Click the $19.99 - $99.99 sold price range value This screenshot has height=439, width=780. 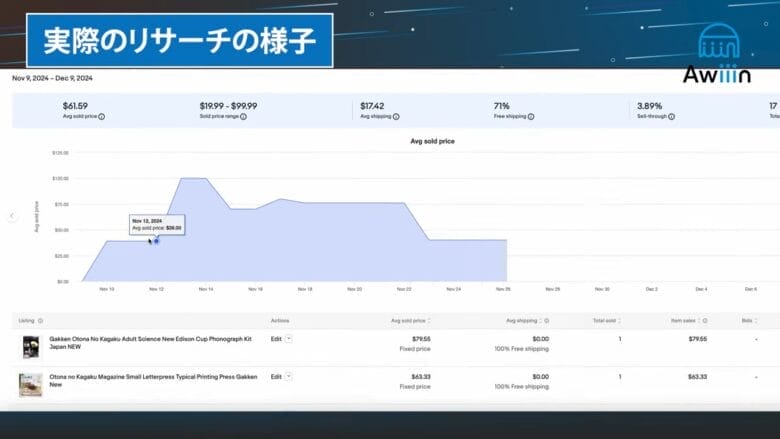click(228, 106)
